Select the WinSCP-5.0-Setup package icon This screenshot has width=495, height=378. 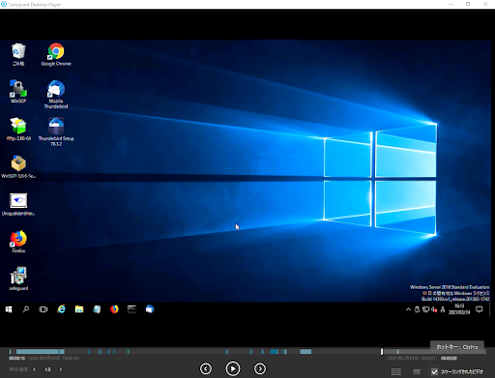tap(18, 166)
